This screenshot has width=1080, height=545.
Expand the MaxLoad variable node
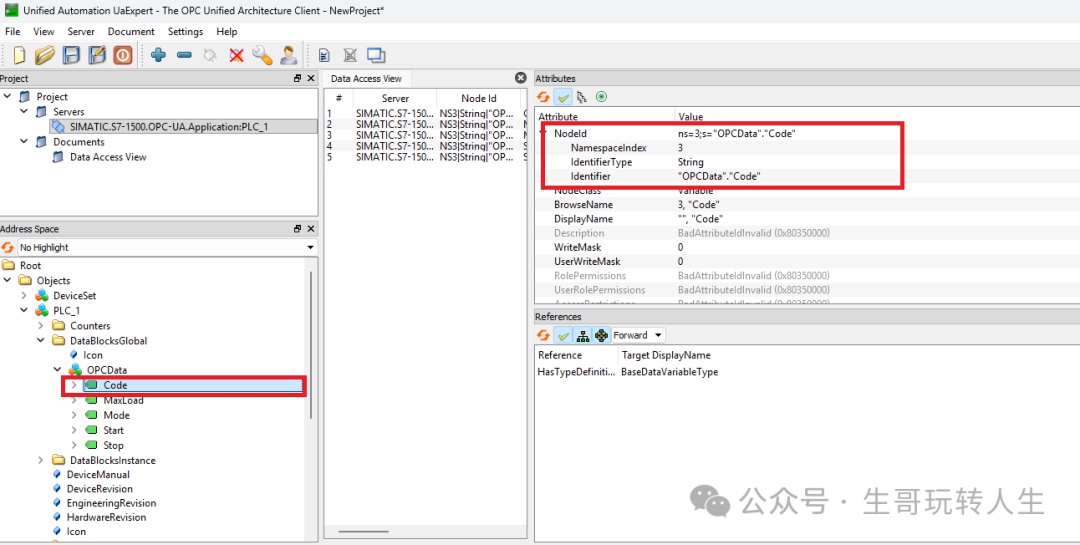(74, 400)
